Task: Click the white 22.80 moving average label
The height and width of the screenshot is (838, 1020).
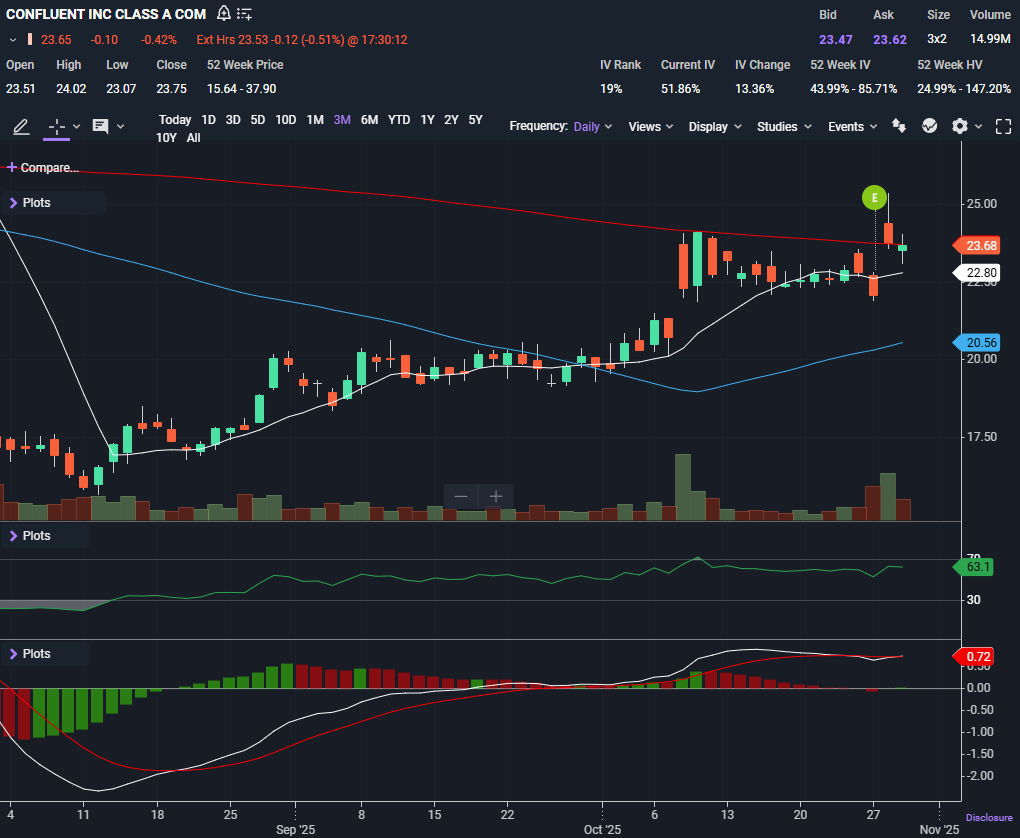Action: [977, 273]
